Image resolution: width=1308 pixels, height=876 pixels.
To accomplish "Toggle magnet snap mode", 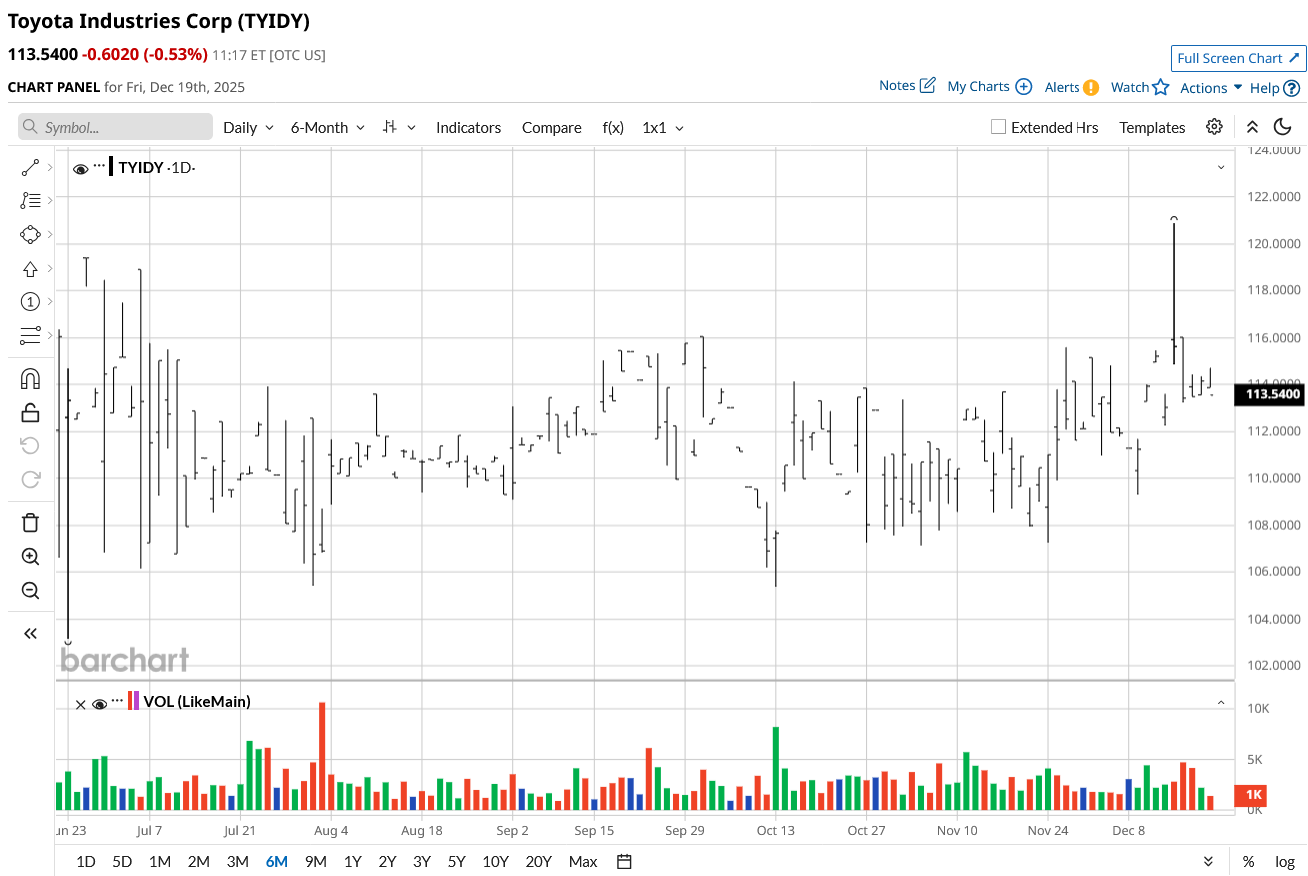I will click(x=30, y=379).
